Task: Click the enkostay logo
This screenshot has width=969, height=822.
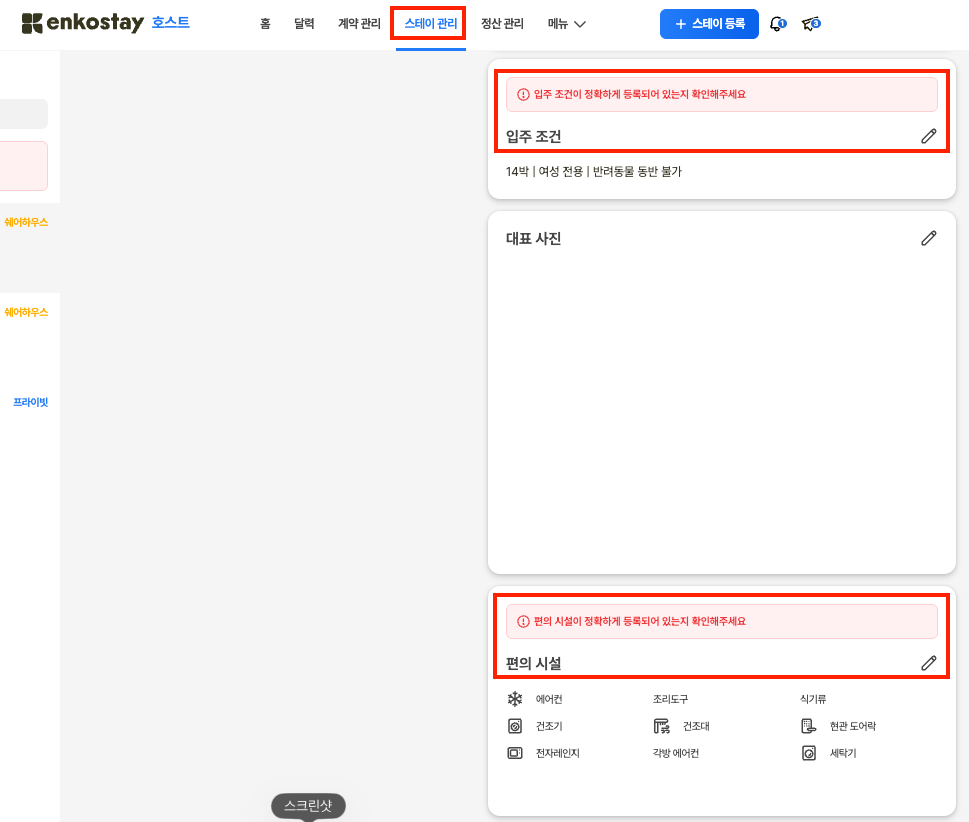Action: click(x=82, y=23)
